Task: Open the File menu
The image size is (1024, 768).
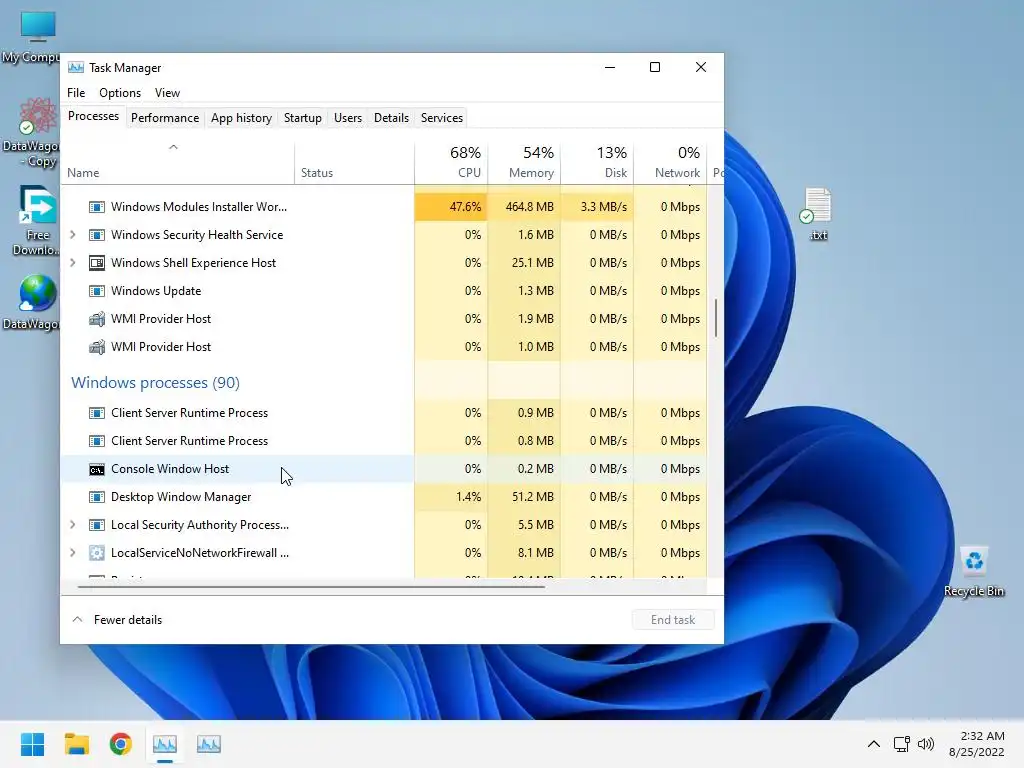Action: pyautogui.click(x=76, y=93)
